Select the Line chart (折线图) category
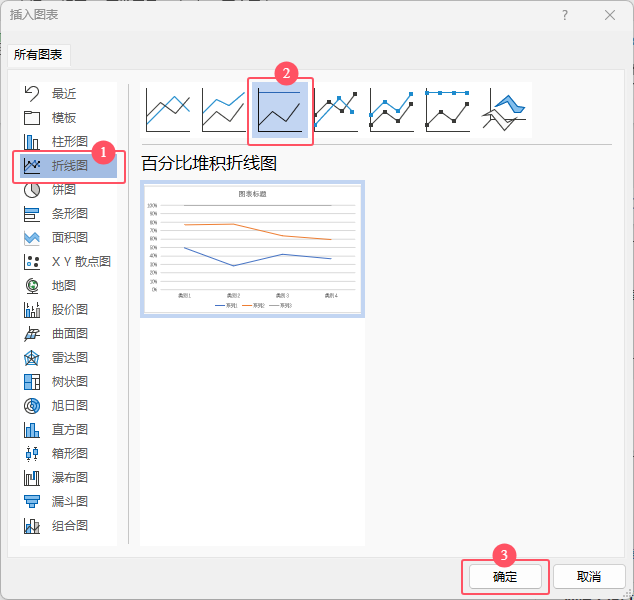This screenshot has height=600, width=634. 68,166
